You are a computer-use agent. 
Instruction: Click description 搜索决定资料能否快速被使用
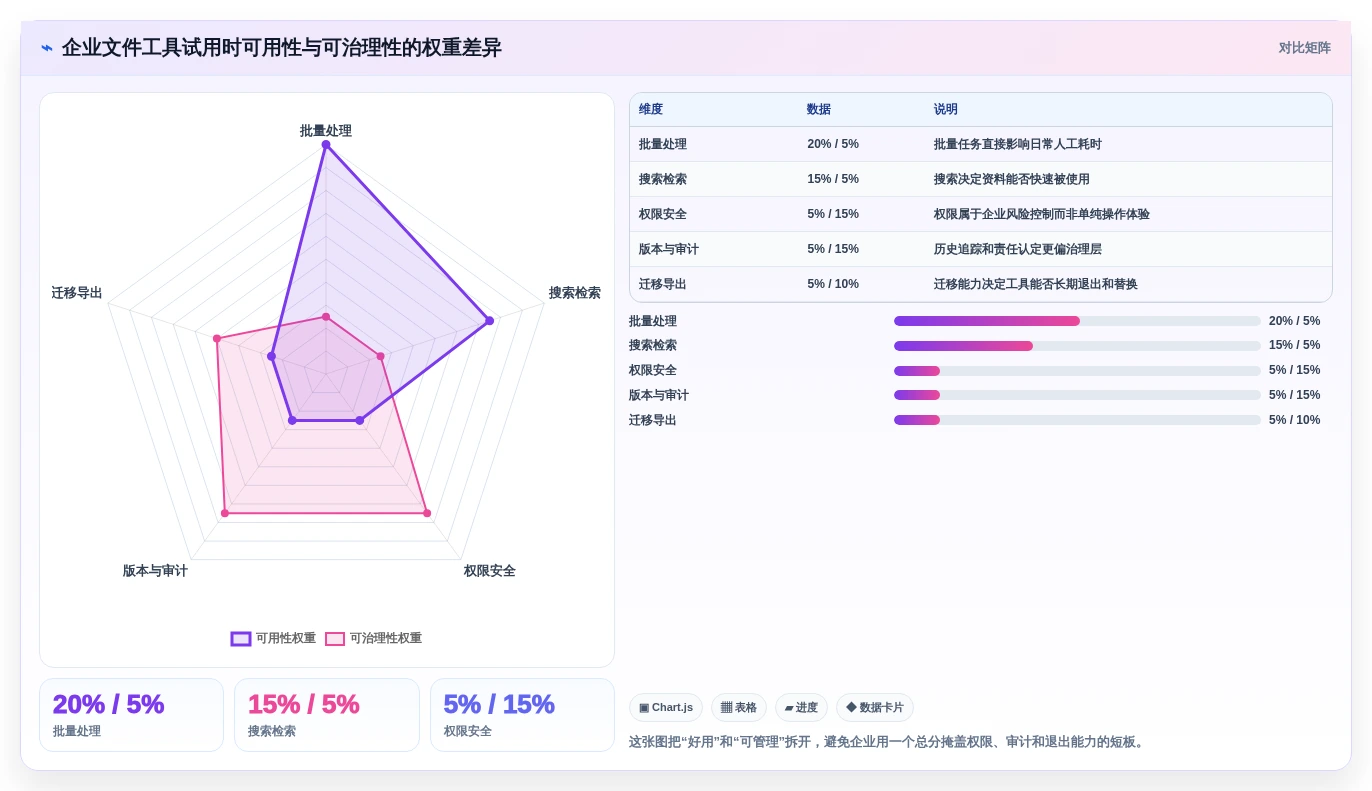tap(1012, 179)
